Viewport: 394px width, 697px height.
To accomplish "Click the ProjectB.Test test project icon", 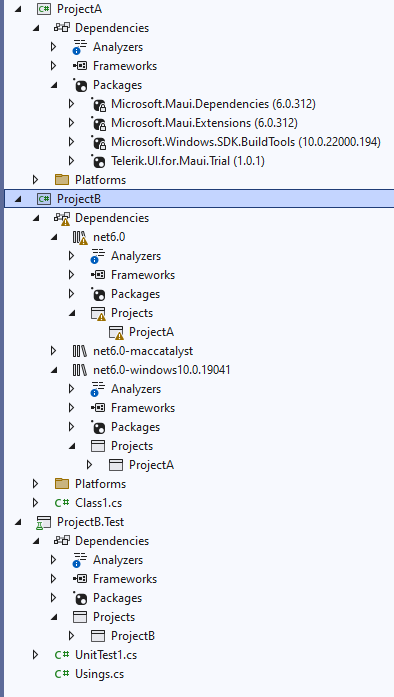I will point(43,522).
